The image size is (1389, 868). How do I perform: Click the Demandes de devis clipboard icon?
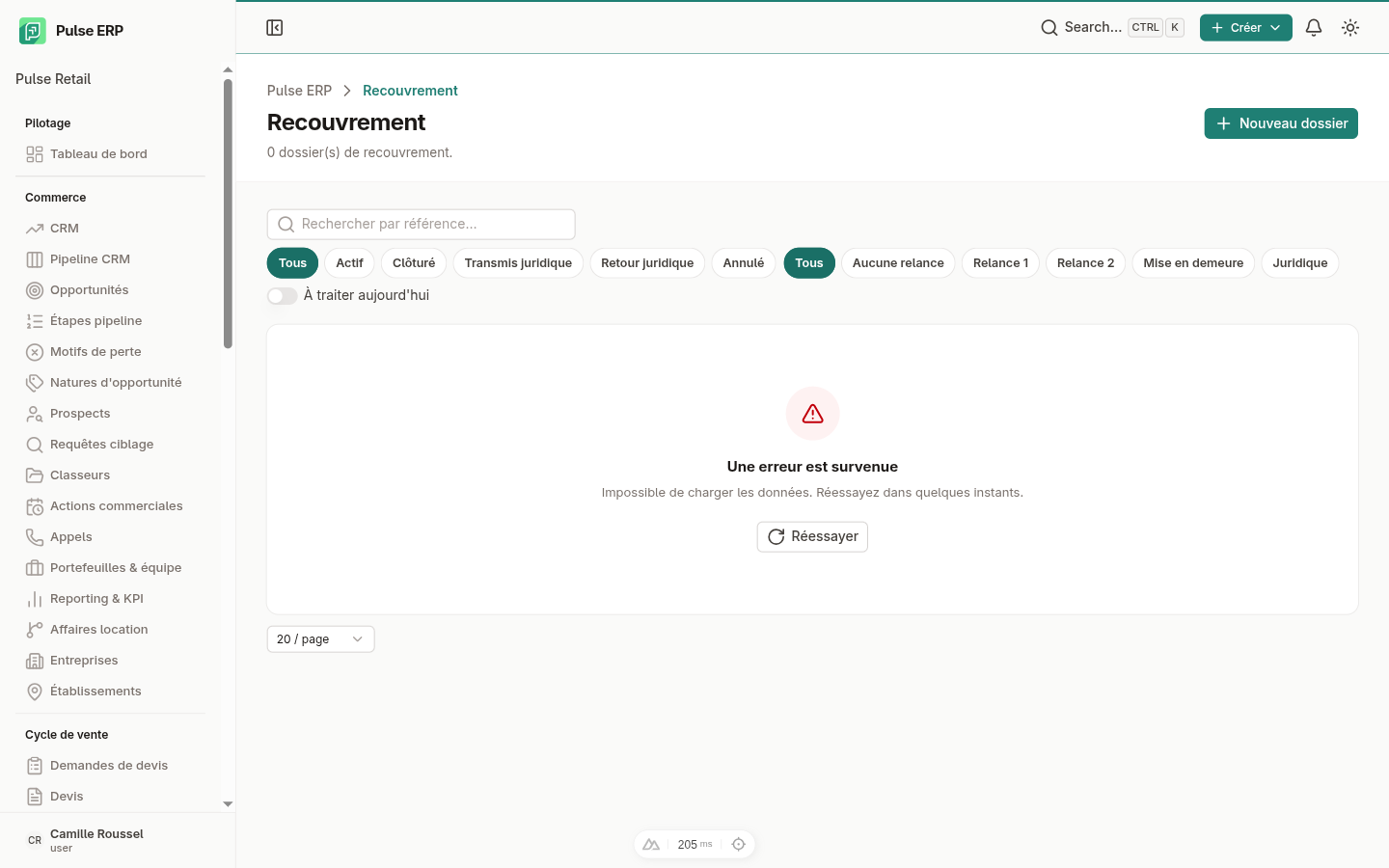click(35, 766)
